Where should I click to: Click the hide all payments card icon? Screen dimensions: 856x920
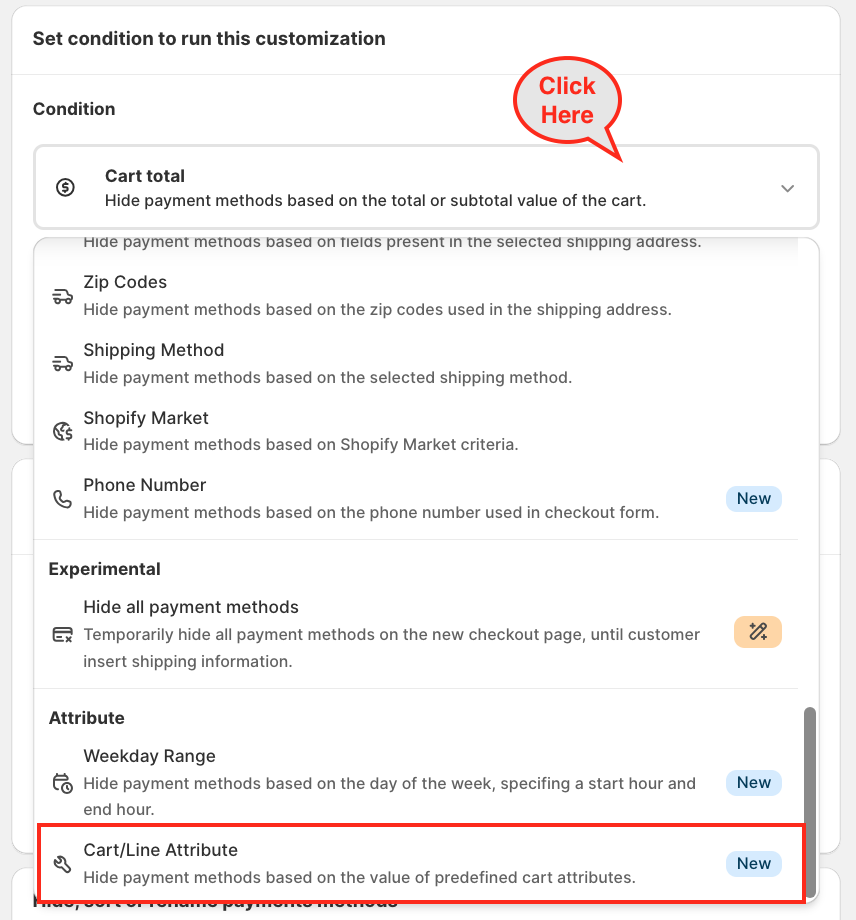62,635
